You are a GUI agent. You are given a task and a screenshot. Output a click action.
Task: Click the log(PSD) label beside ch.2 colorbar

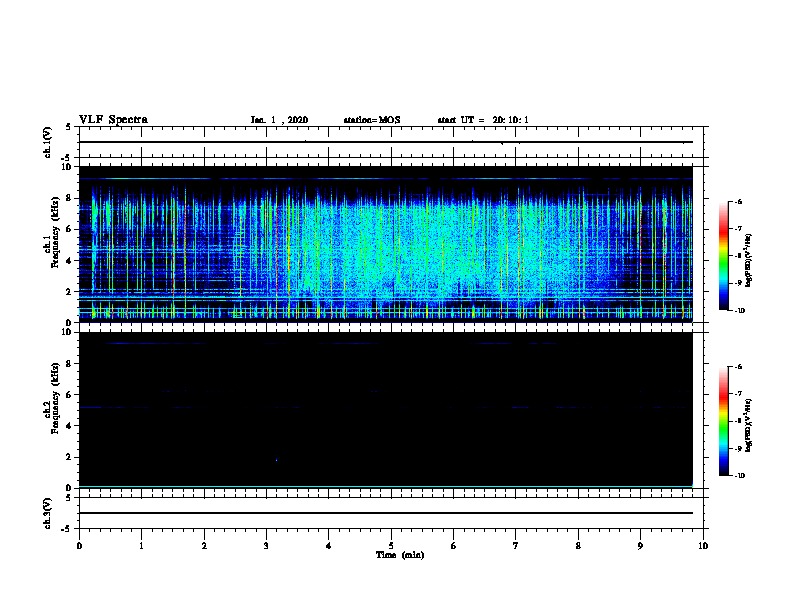point(748,425)
